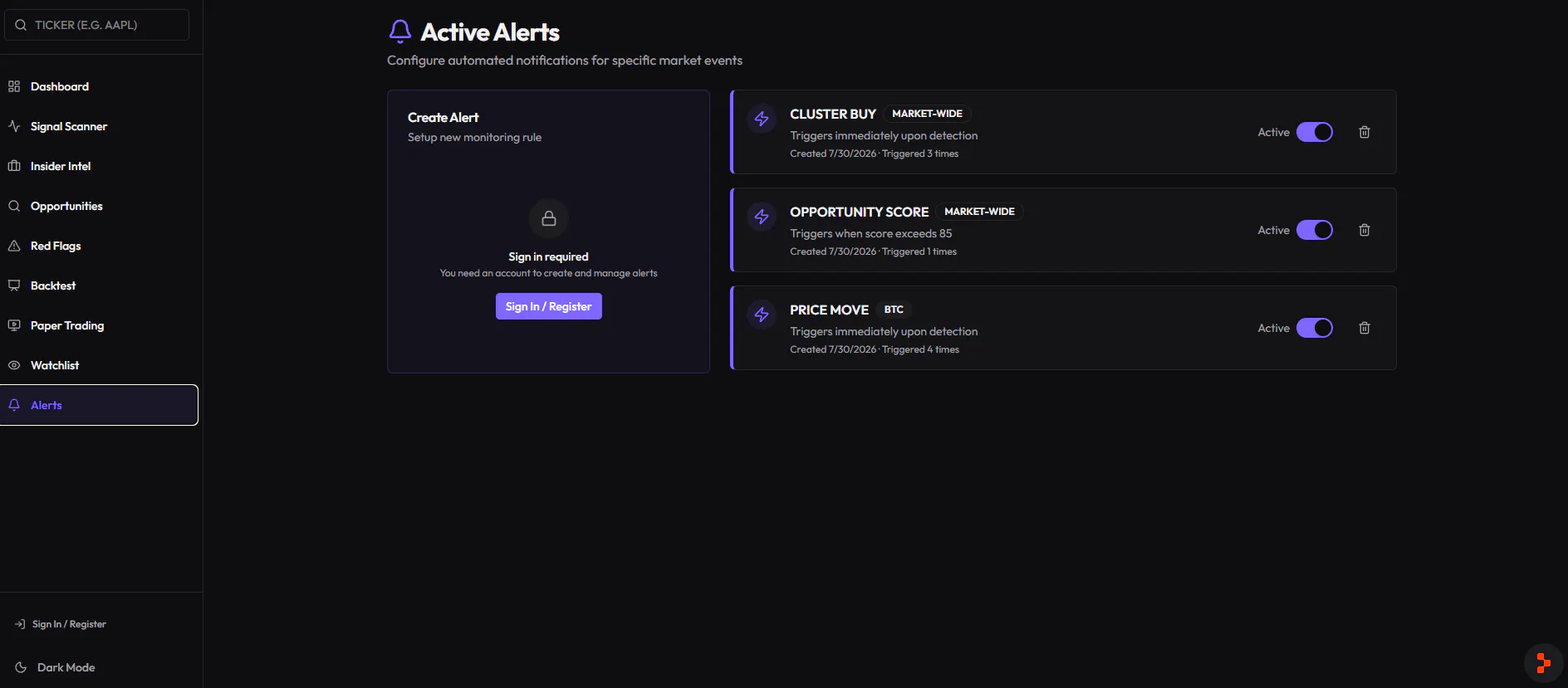This screenshot has width=1568, height=688.
Task: Click the Signal Scanner pulse icon
Action: (x=14, y=126)
